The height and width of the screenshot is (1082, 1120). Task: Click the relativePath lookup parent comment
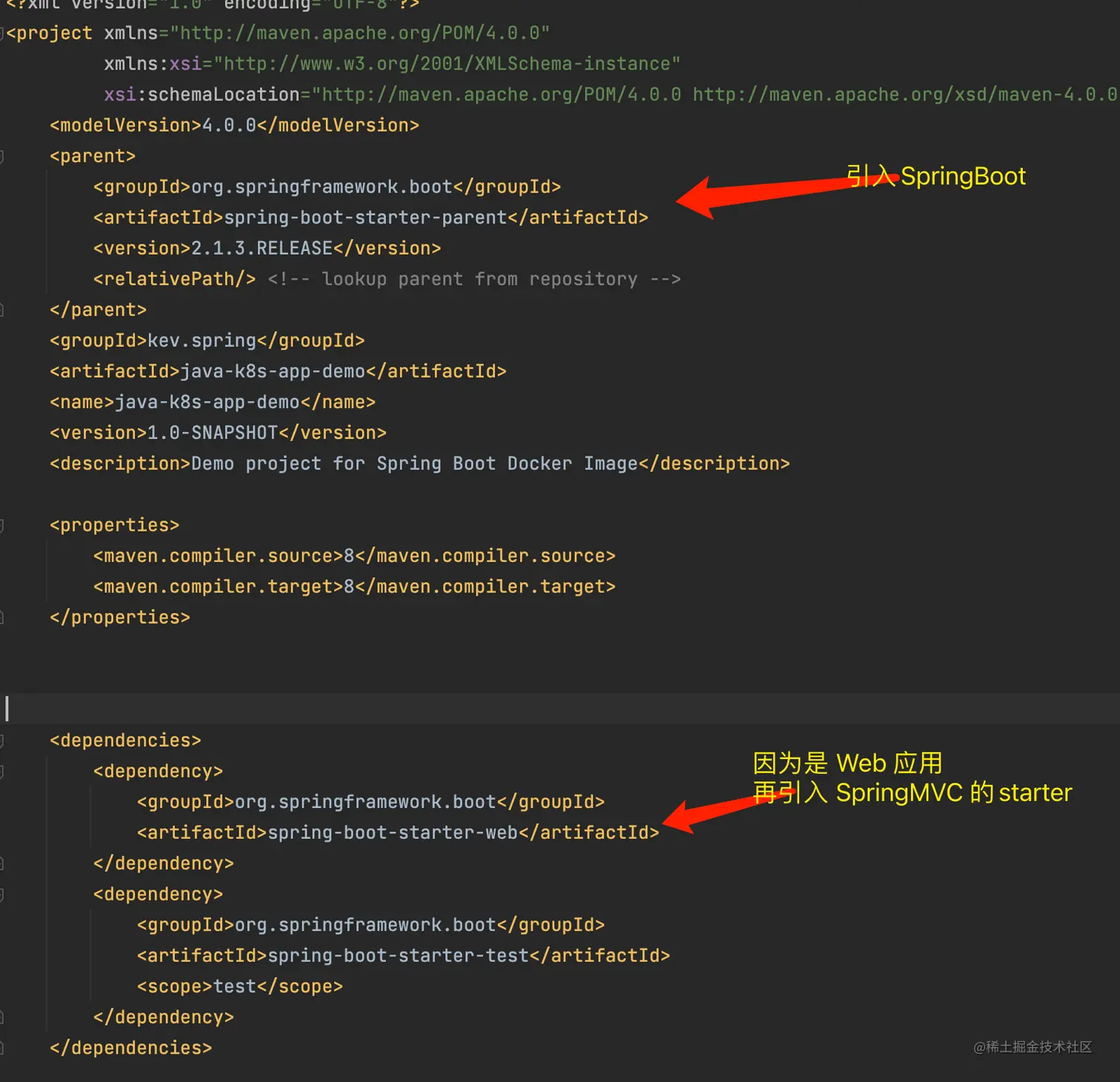(474, 279)
